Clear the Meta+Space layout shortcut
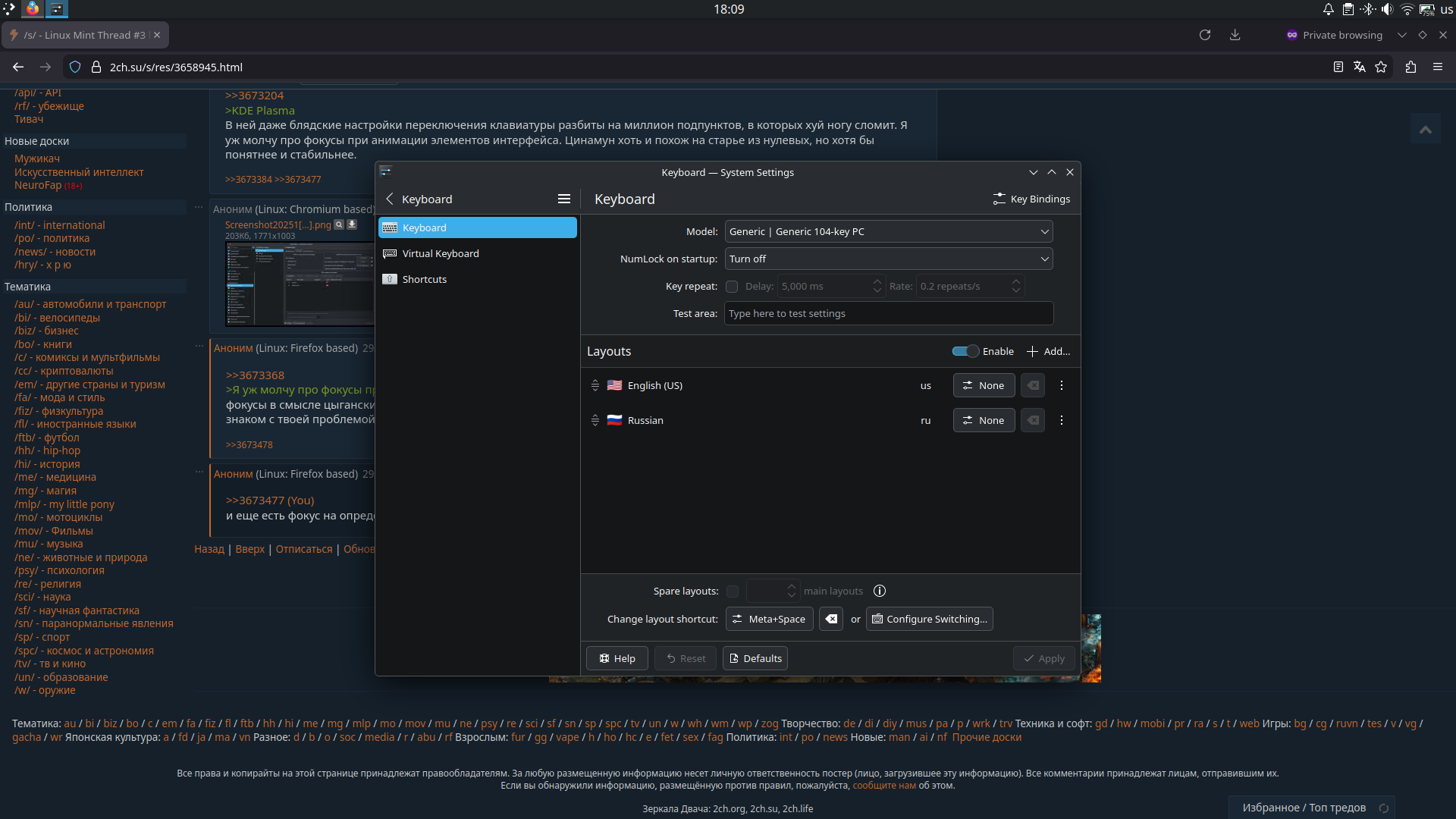 tap(830, 619)
